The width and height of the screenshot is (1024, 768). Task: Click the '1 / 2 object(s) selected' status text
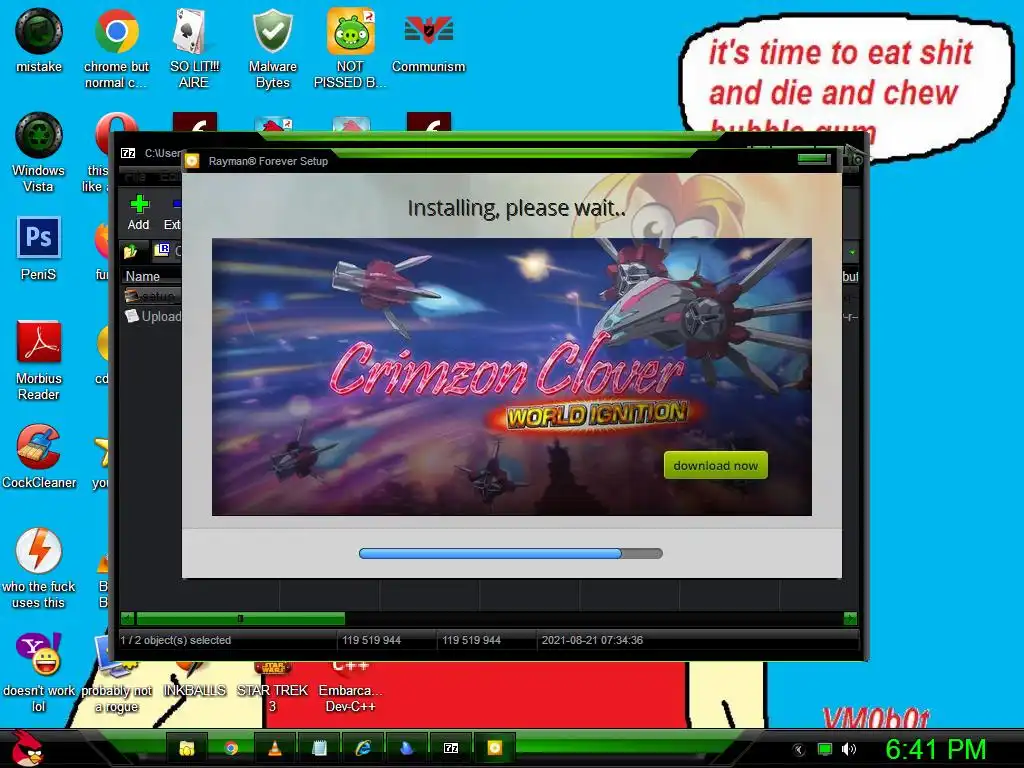tap(176, 640)
